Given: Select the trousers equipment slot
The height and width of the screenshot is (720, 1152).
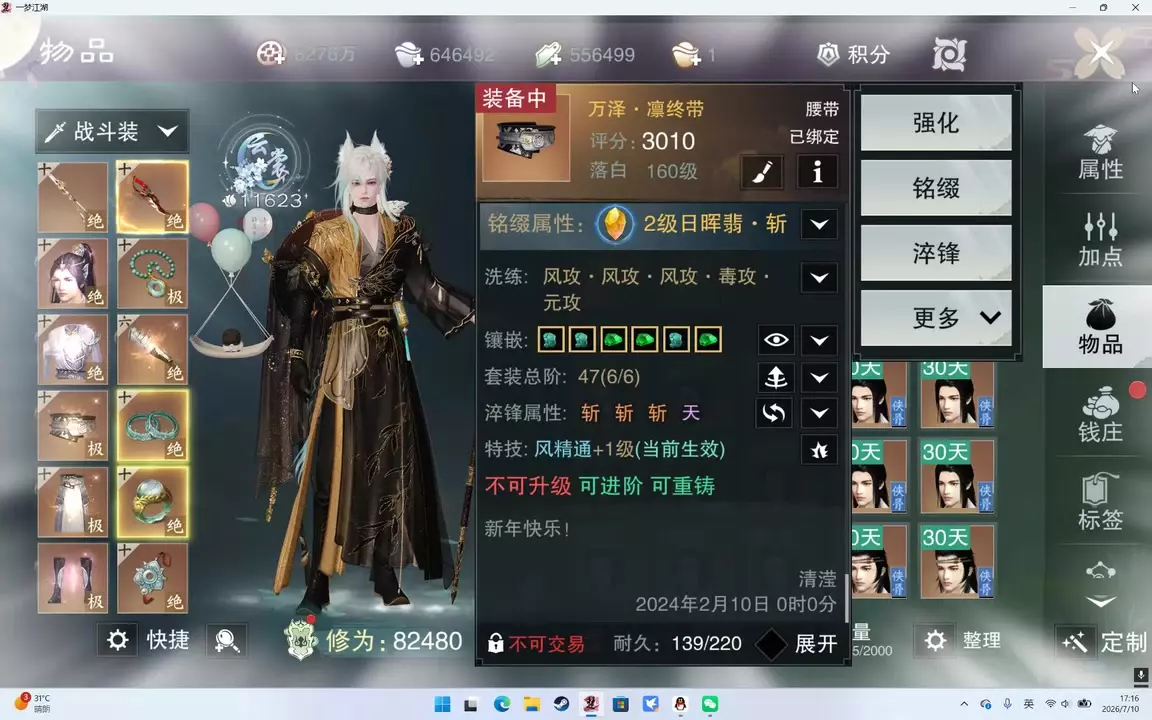Looking at the screenshot, I should [x=73, y=503].
